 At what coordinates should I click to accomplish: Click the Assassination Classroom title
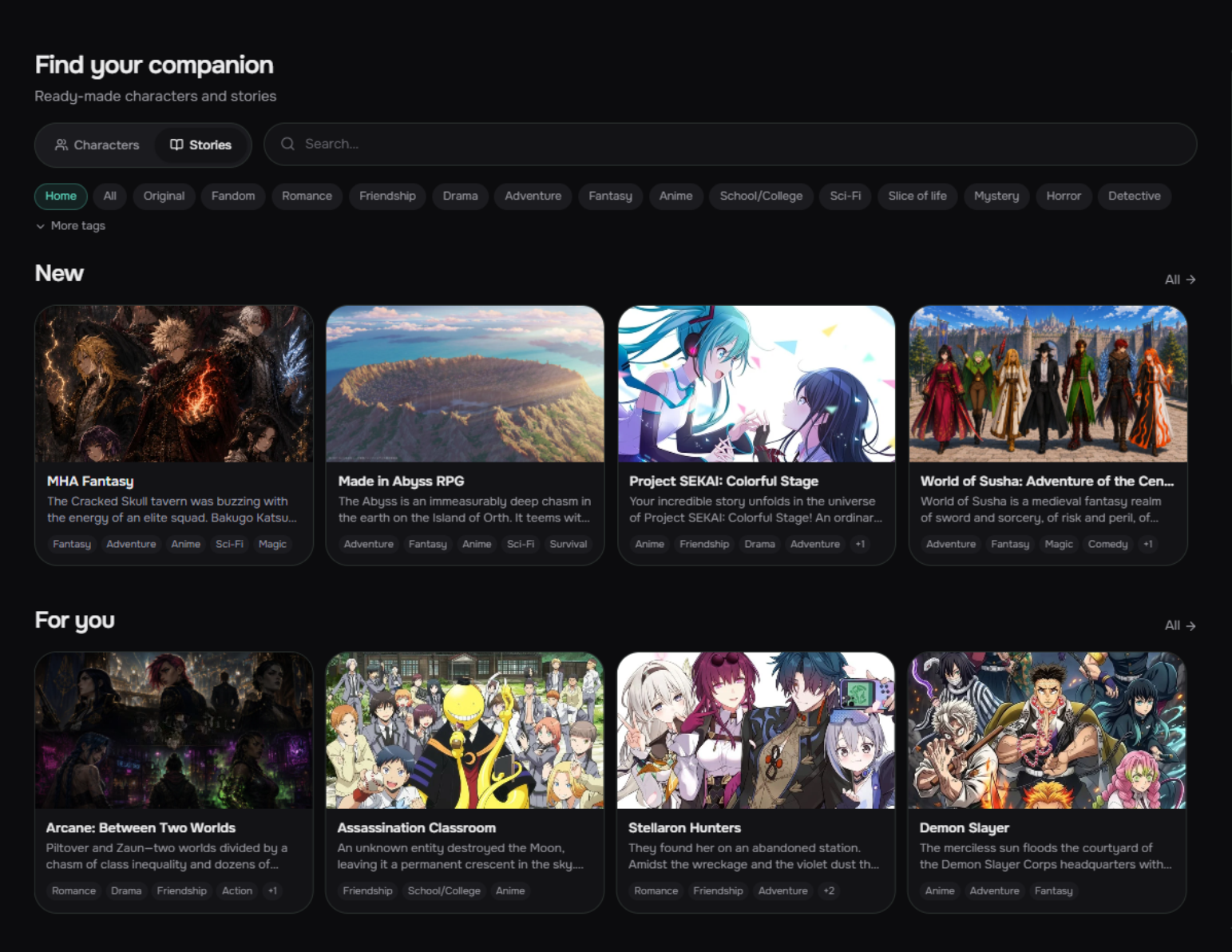tap(416, 827)
